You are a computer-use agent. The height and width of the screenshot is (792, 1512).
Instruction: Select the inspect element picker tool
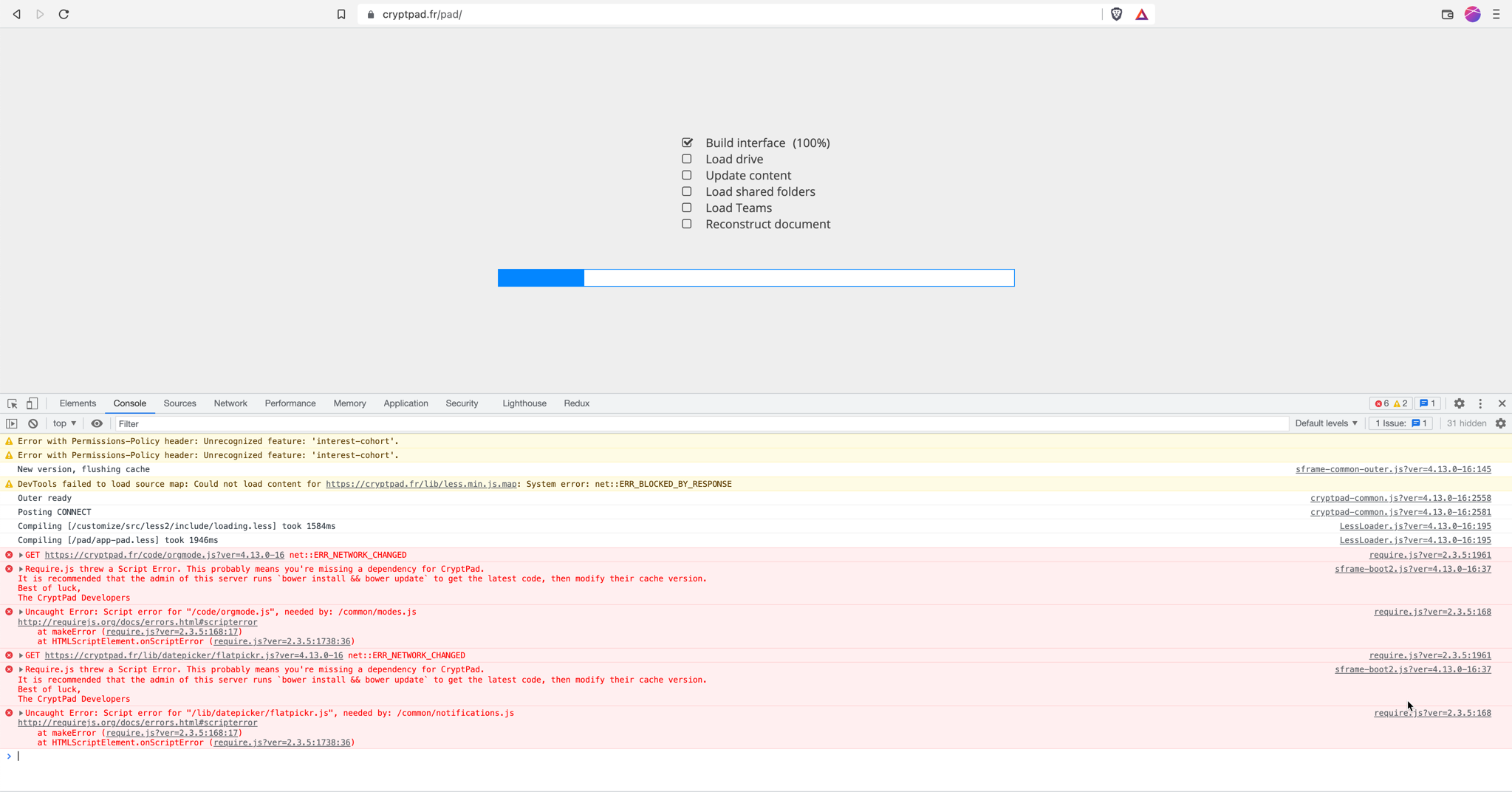point(11,403)
